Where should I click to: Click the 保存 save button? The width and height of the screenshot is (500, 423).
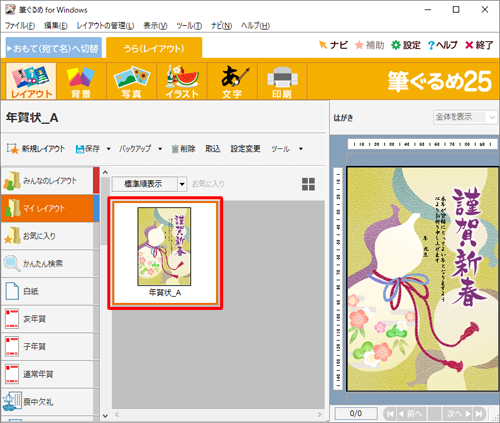click(x=88, y=149)
